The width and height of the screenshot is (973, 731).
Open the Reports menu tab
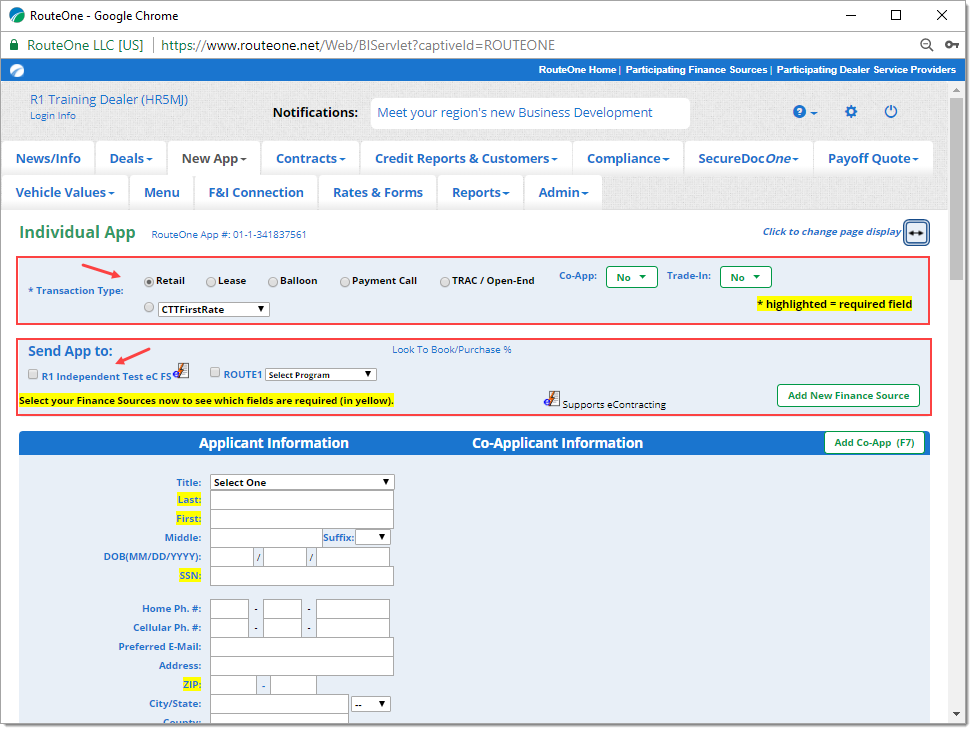(x=480, y=192)
